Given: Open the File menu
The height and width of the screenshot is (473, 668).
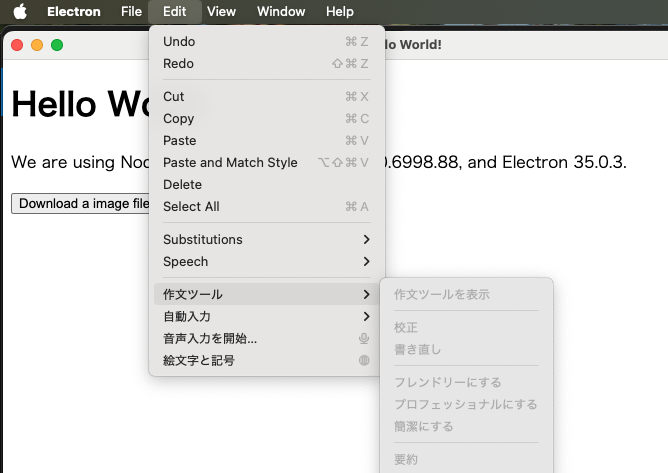Looking at the screenshot, I should pyautogui.click(x=131, y=12).
